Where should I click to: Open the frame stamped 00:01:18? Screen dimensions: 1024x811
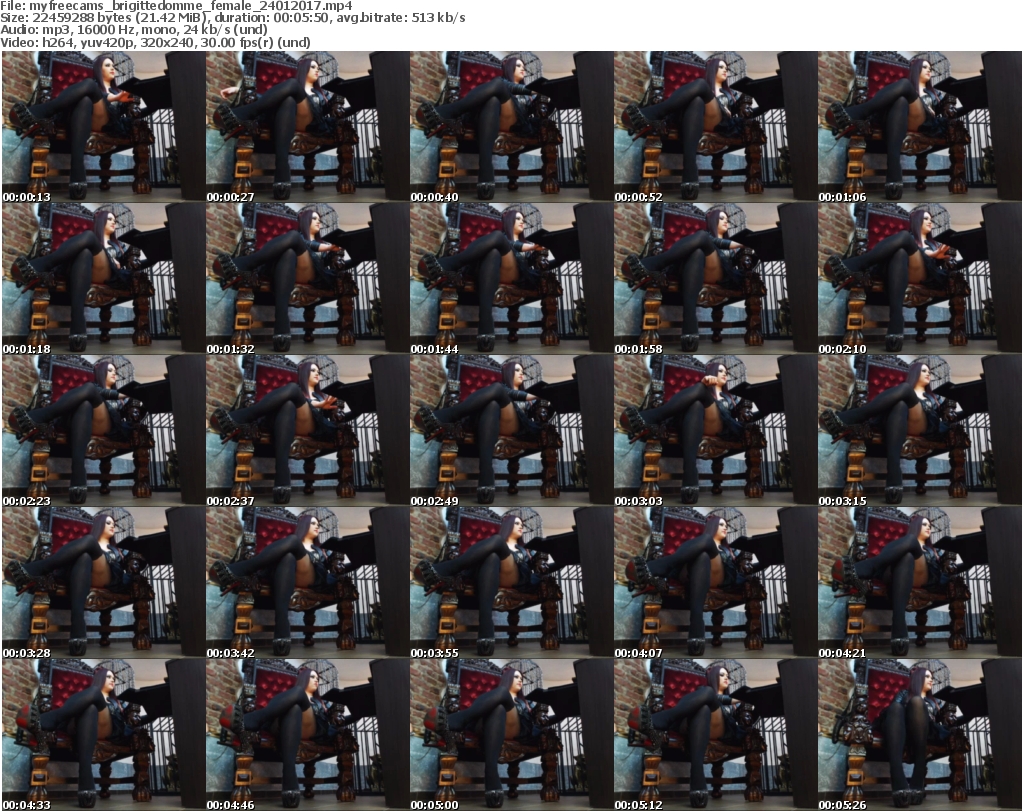point(103,278)
